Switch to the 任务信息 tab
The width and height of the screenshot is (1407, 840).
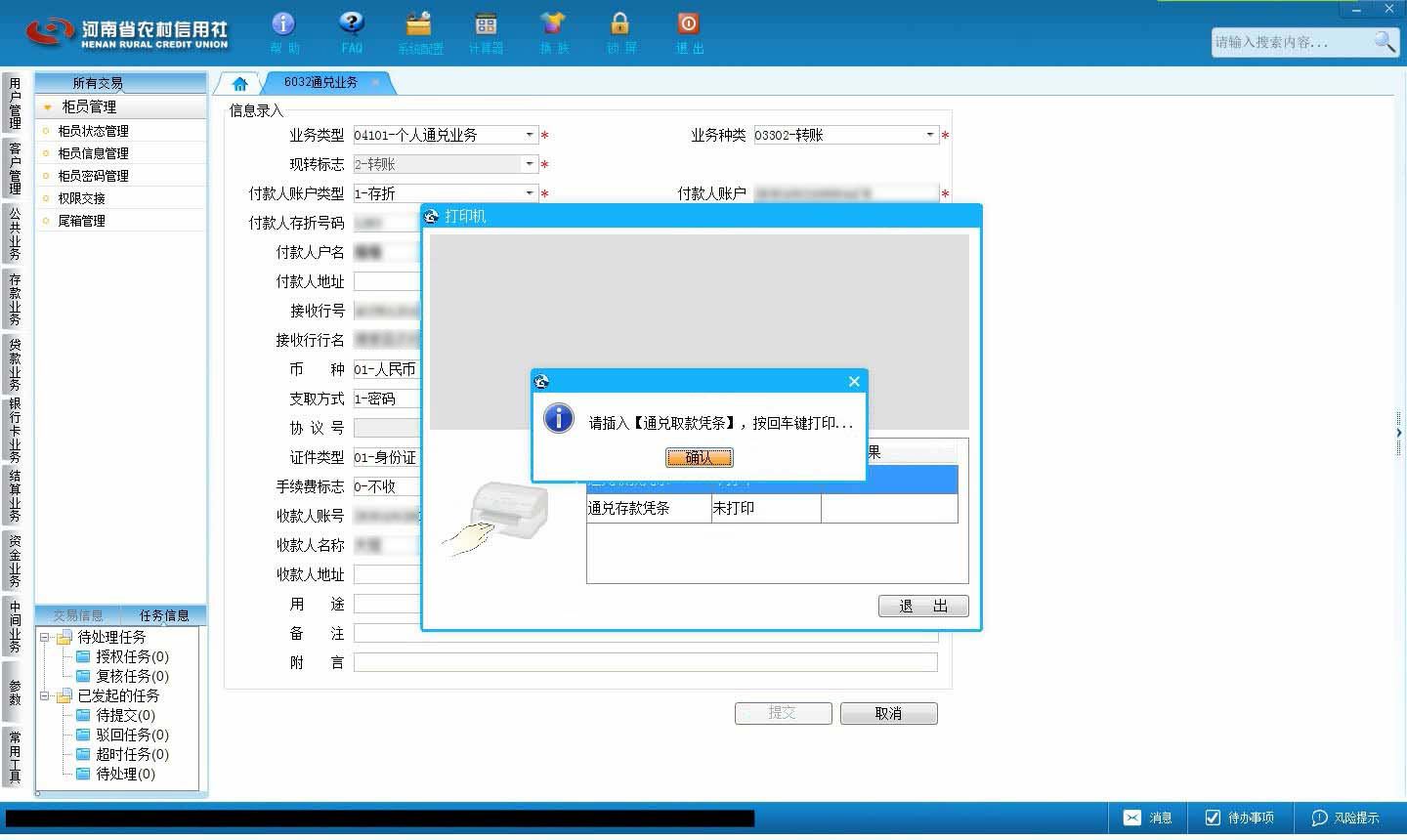point(163,615)
